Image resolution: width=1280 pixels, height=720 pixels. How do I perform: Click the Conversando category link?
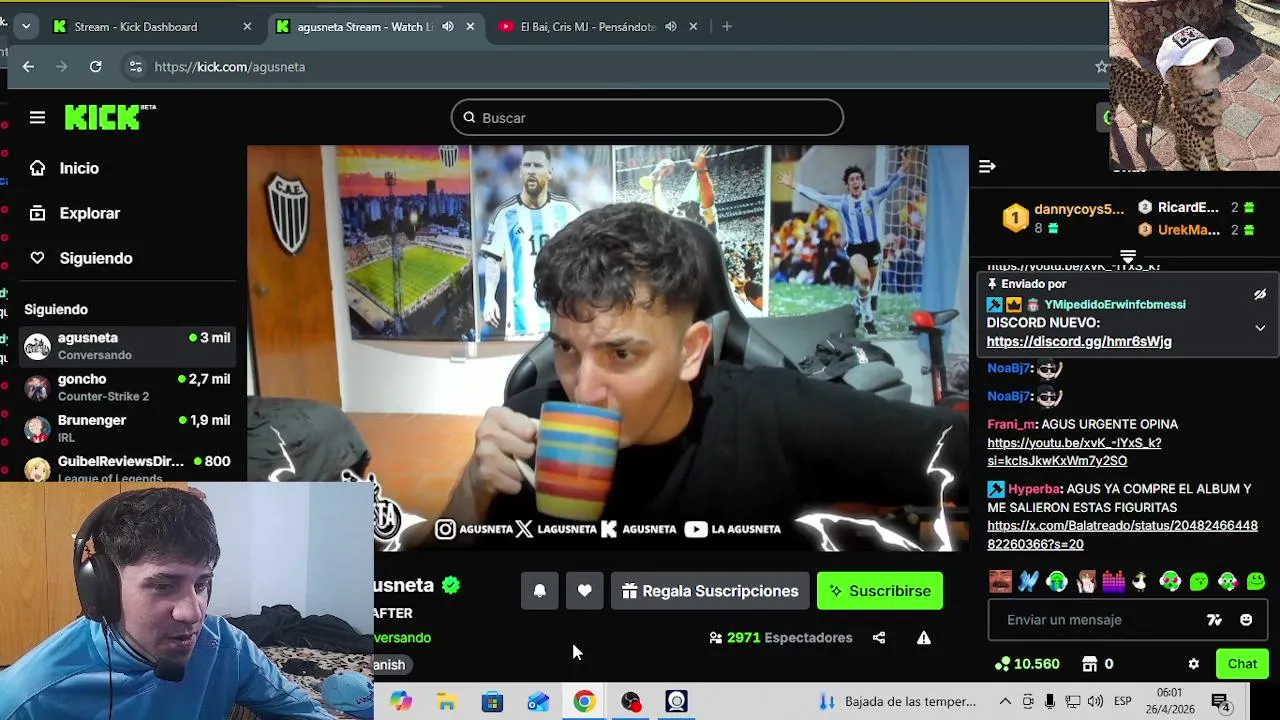point(402,638)
